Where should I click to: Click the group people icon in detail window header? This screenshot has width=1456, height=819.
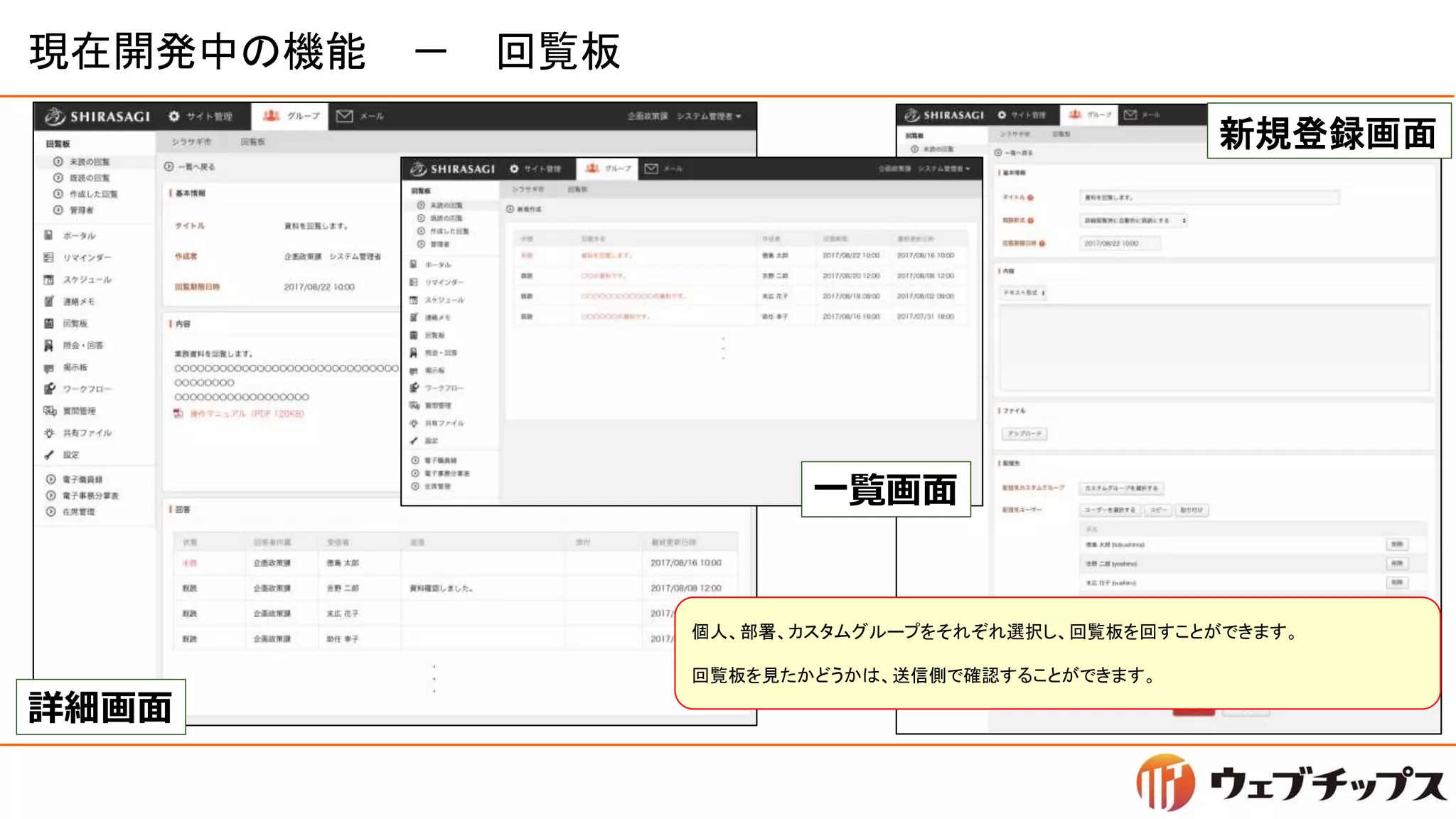click(272, 115)
